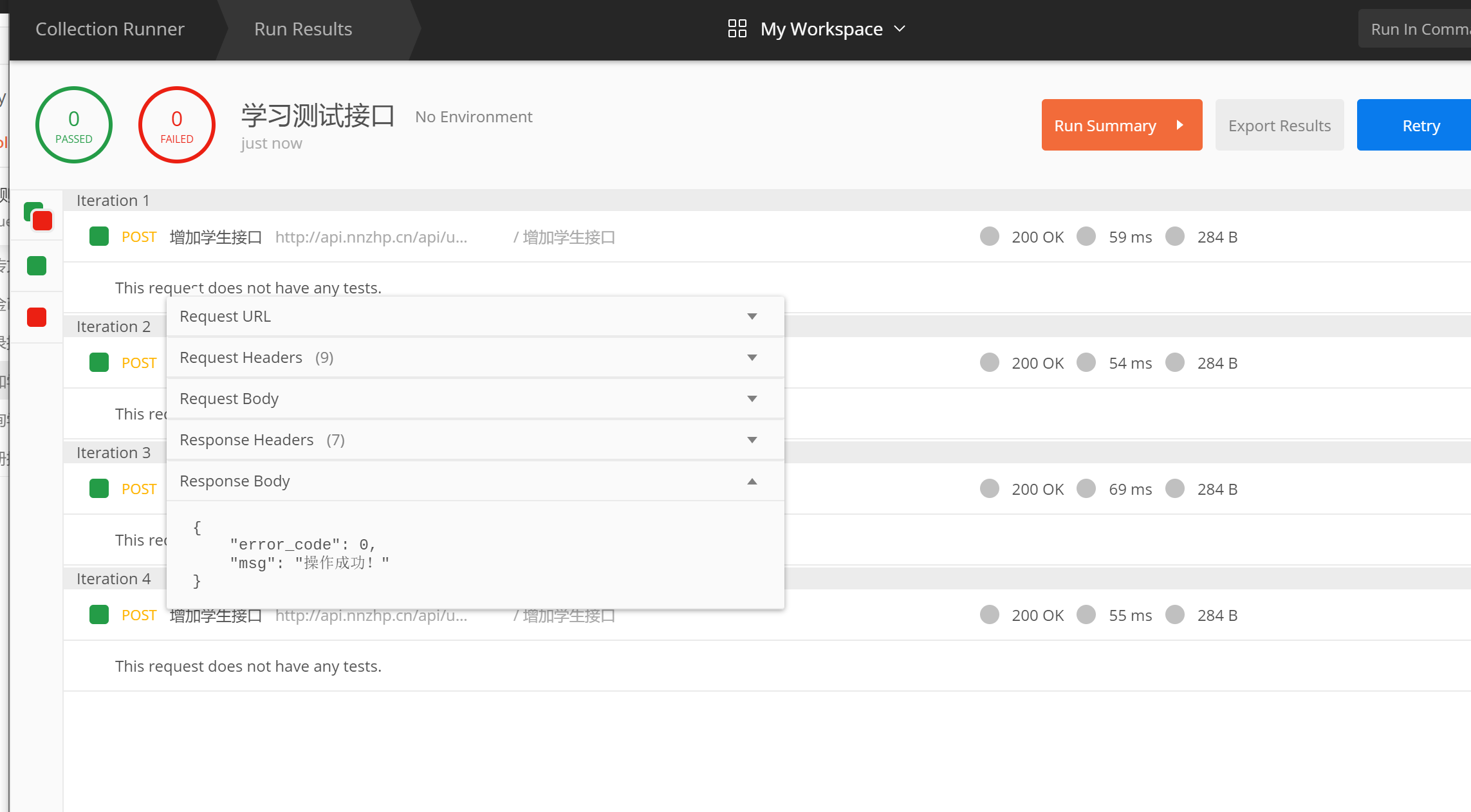Click the Run Summary button

click(1122, 125)
